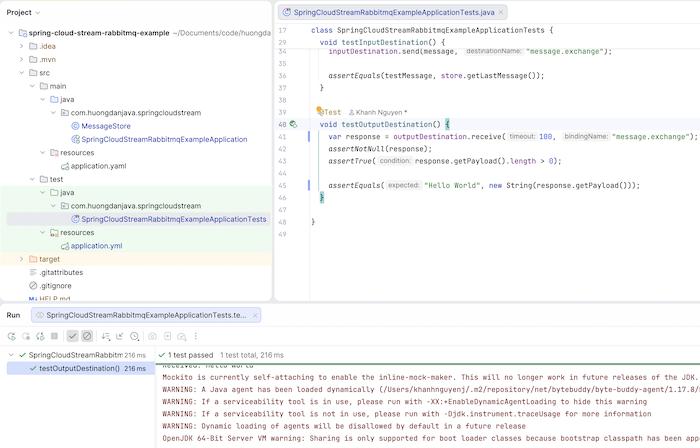The width and height of the screenshot is (700, 448).
Task: Click the HELP.md file at tree bottom
Action: 50,298
